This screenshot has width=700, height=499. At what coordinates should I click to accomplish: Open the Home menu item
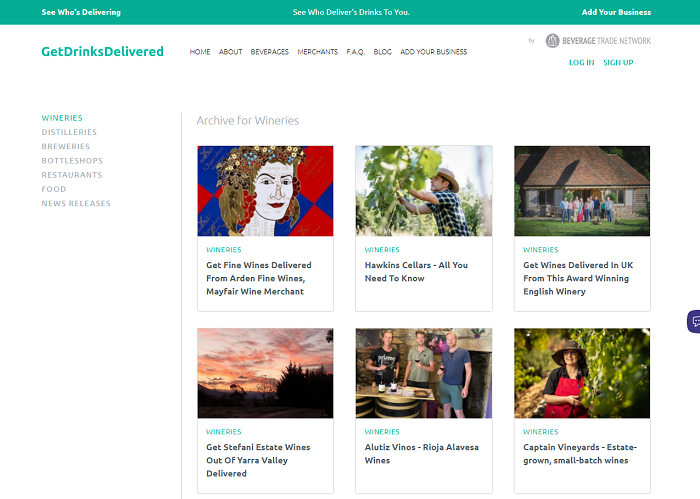pos(200,52)
